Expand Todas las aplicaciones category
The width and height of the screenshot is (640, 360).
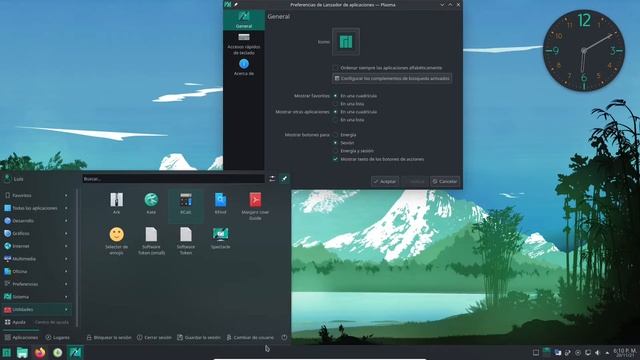pos(36,208)
